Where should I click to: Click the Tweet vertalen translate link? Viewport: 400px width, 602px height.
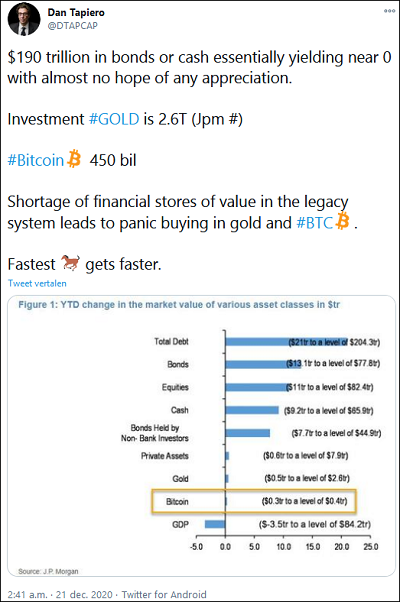pos(37,283)
